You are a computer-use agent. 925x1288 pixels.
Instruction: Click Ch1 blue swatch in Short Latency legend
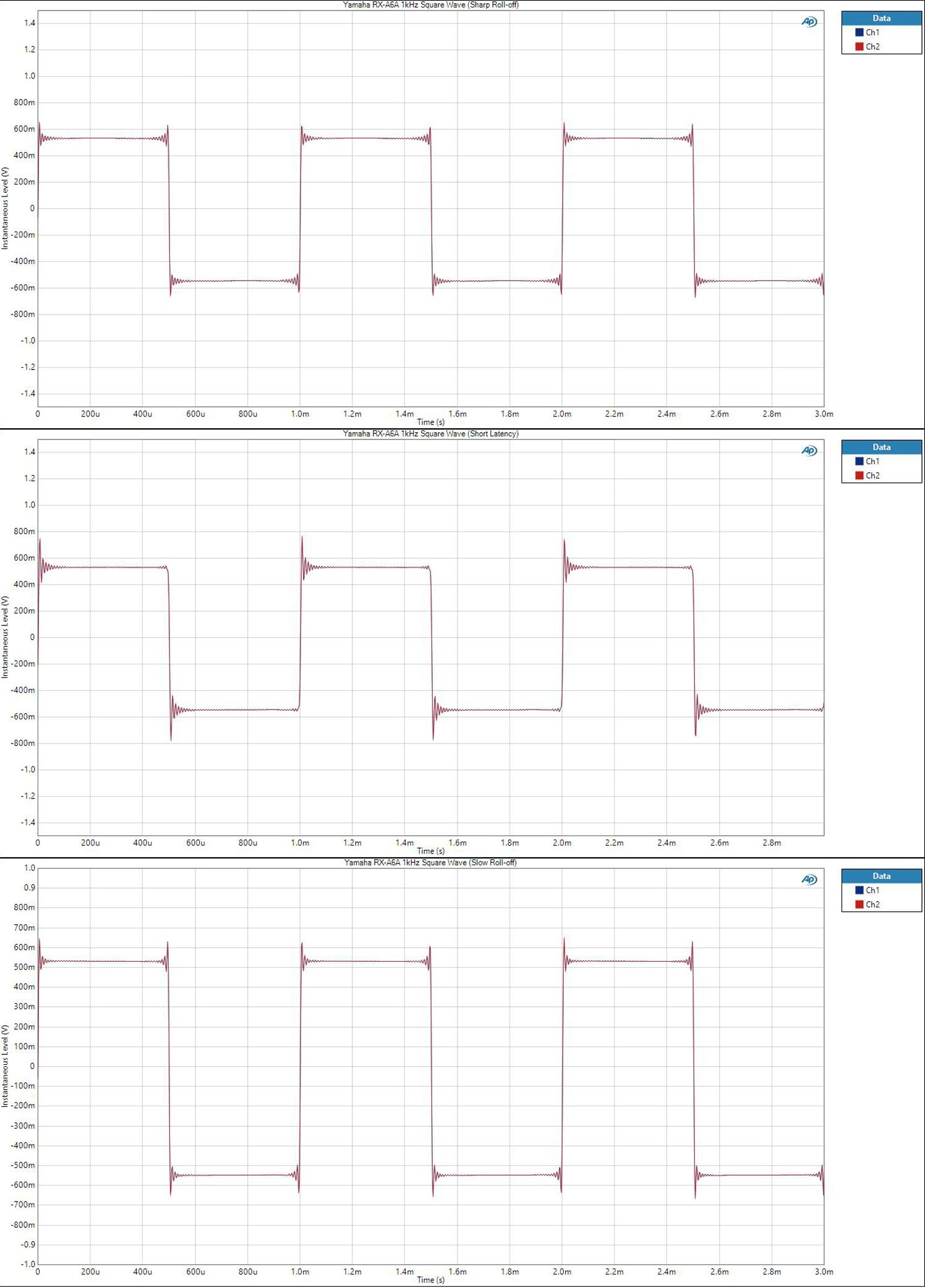click(859, 461)
